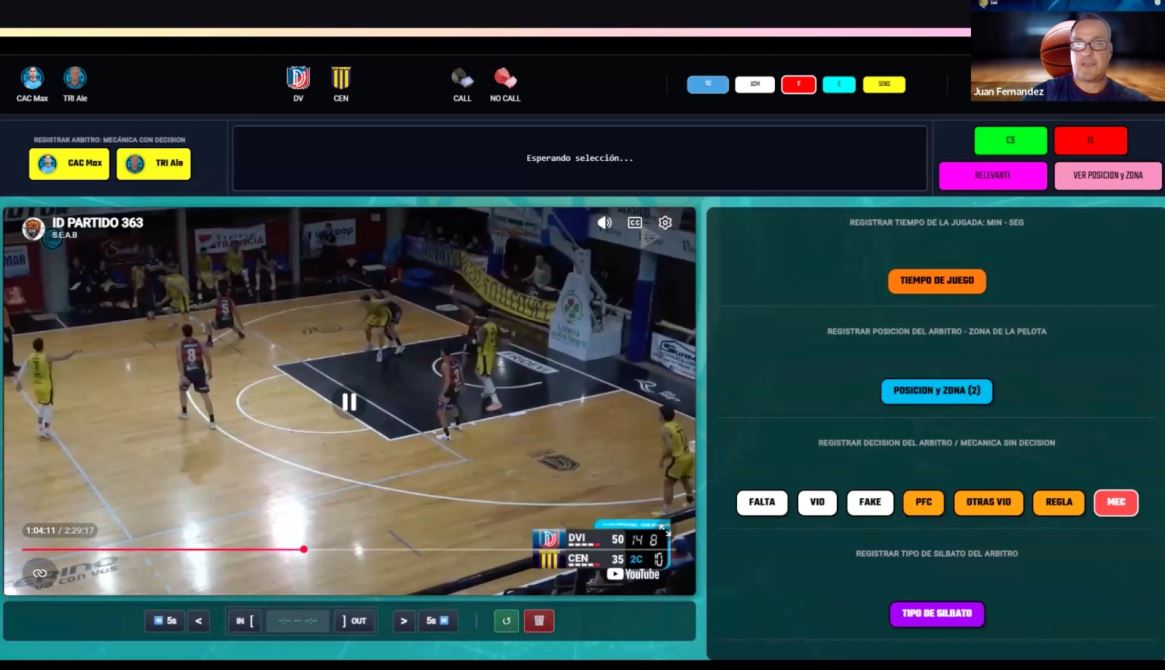This screenshot has height=670, width=1165.
Task: Click VER POSICION y ZONA button
Action: click(x=1108, y=176)
